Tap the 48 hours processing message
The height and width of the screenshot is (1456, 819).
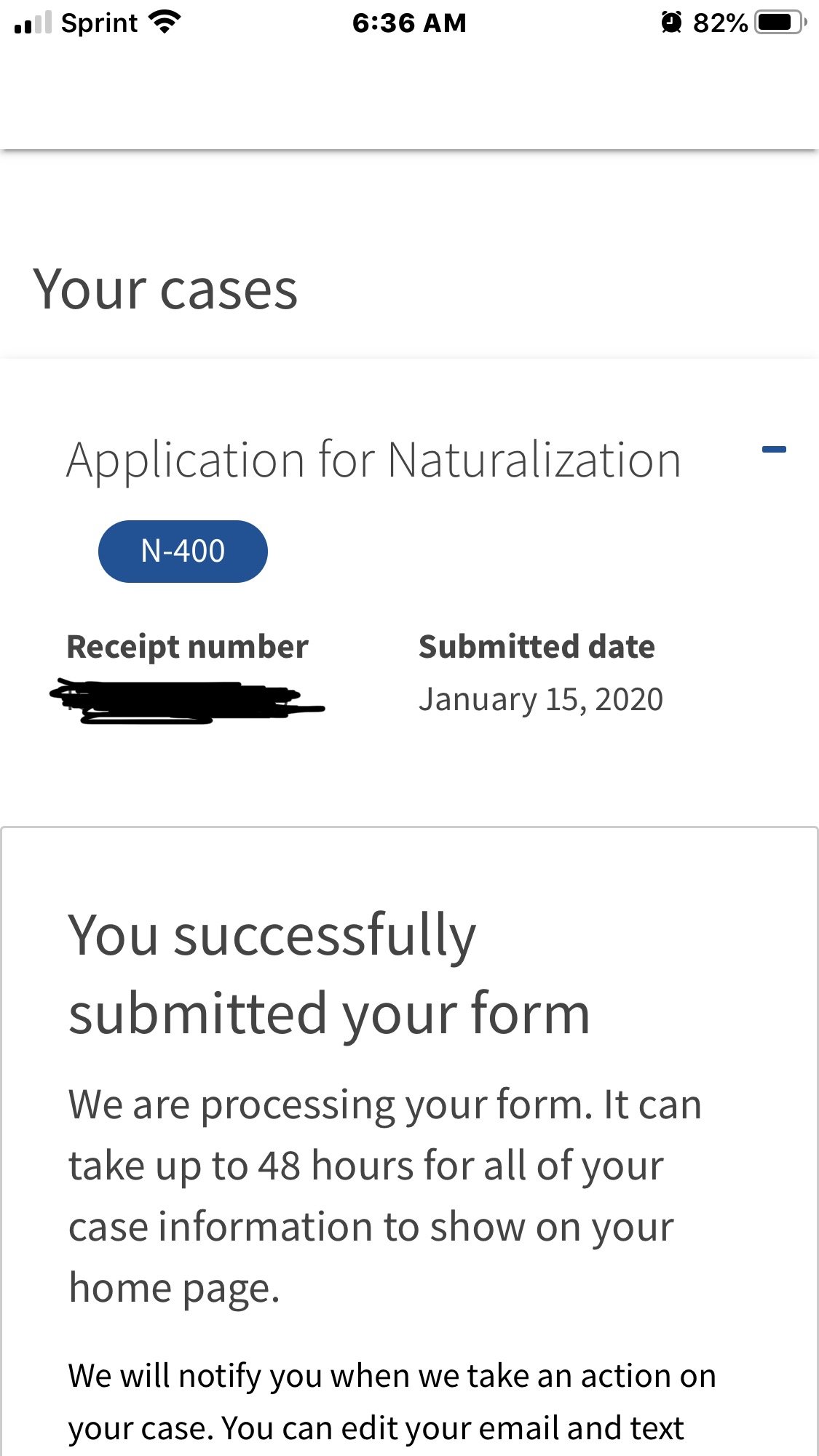tap(385, 1196)
